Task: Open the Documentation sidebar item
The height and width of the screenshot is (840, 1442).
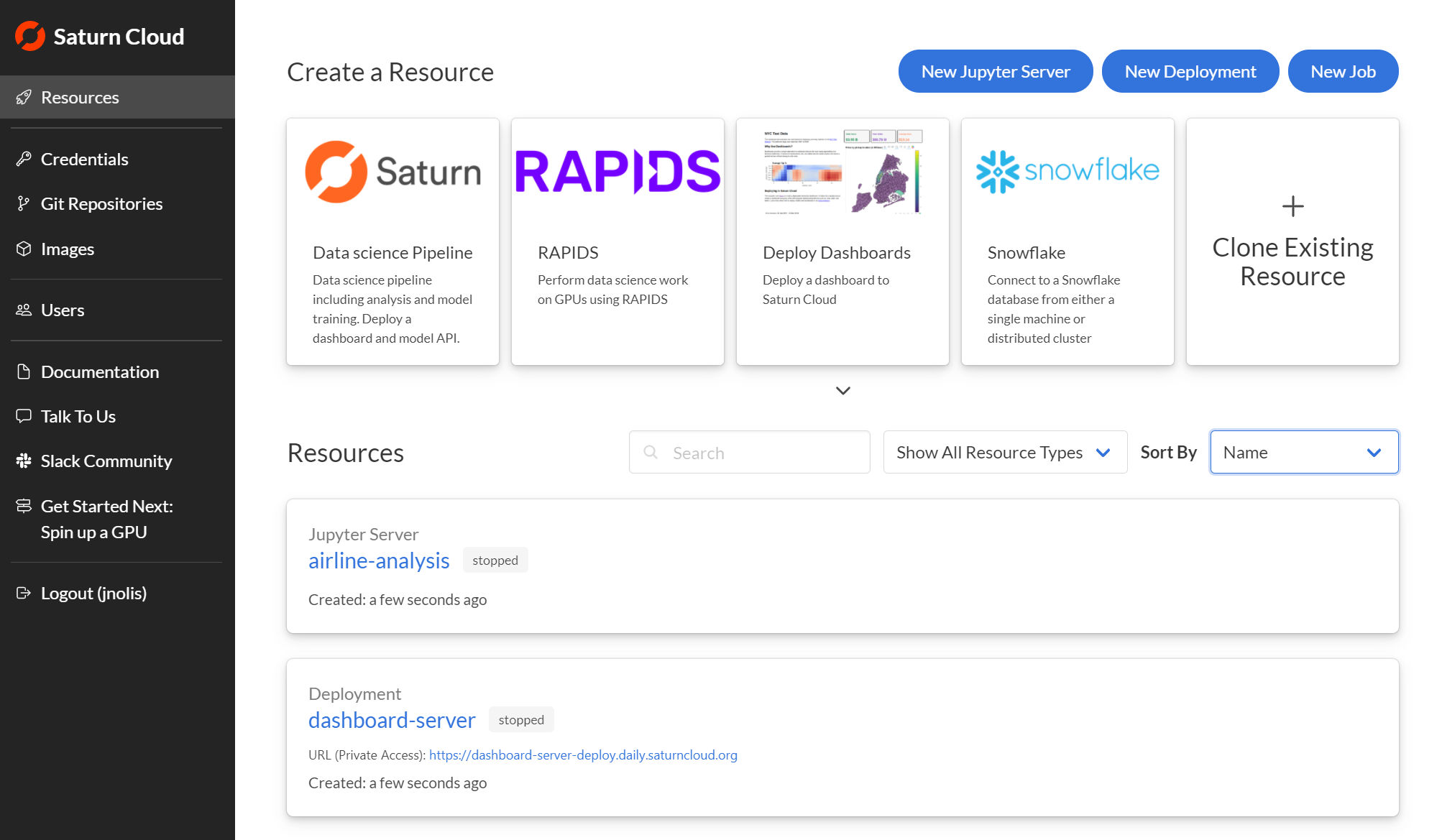Action: tap(99, 371)
